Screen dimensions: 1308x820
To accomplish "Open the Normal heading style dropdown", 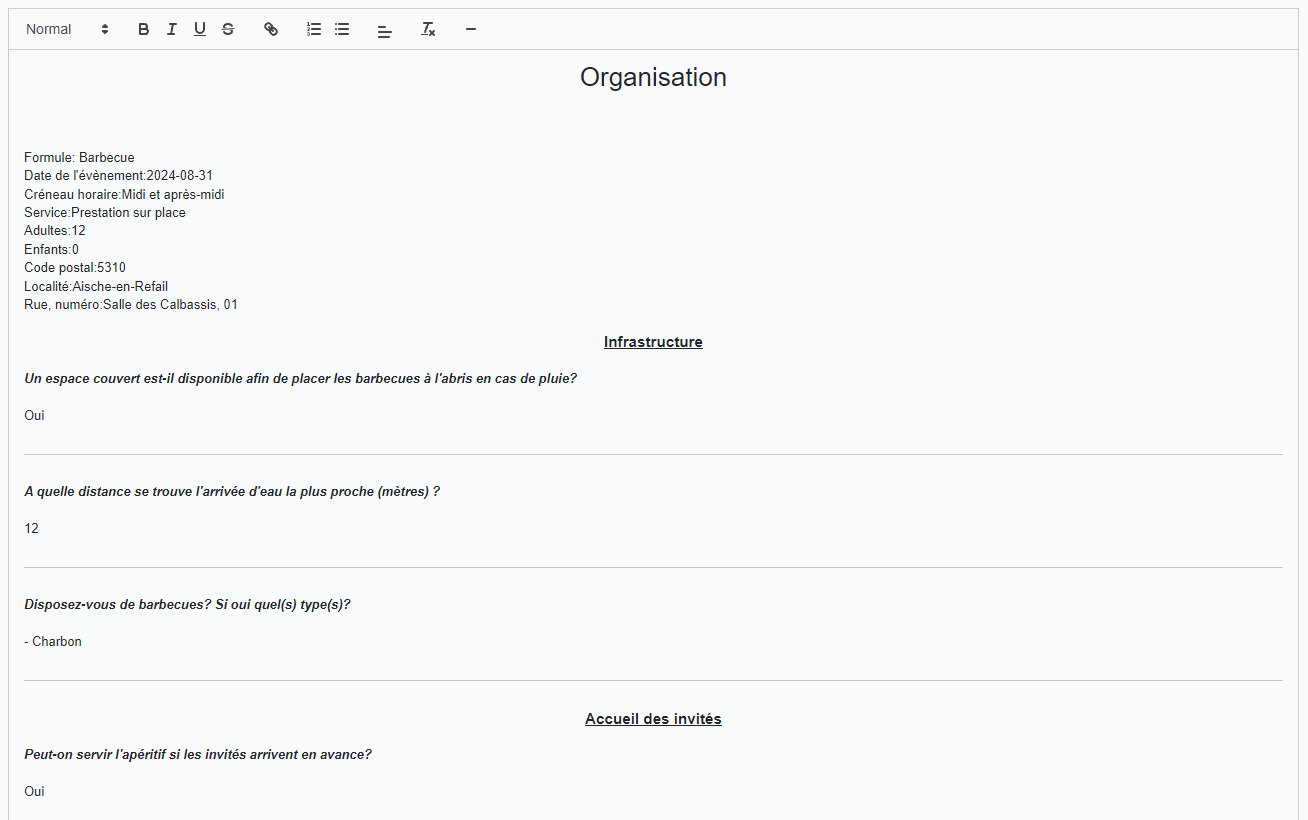I will pyautogui.click(x=67, y=29).
